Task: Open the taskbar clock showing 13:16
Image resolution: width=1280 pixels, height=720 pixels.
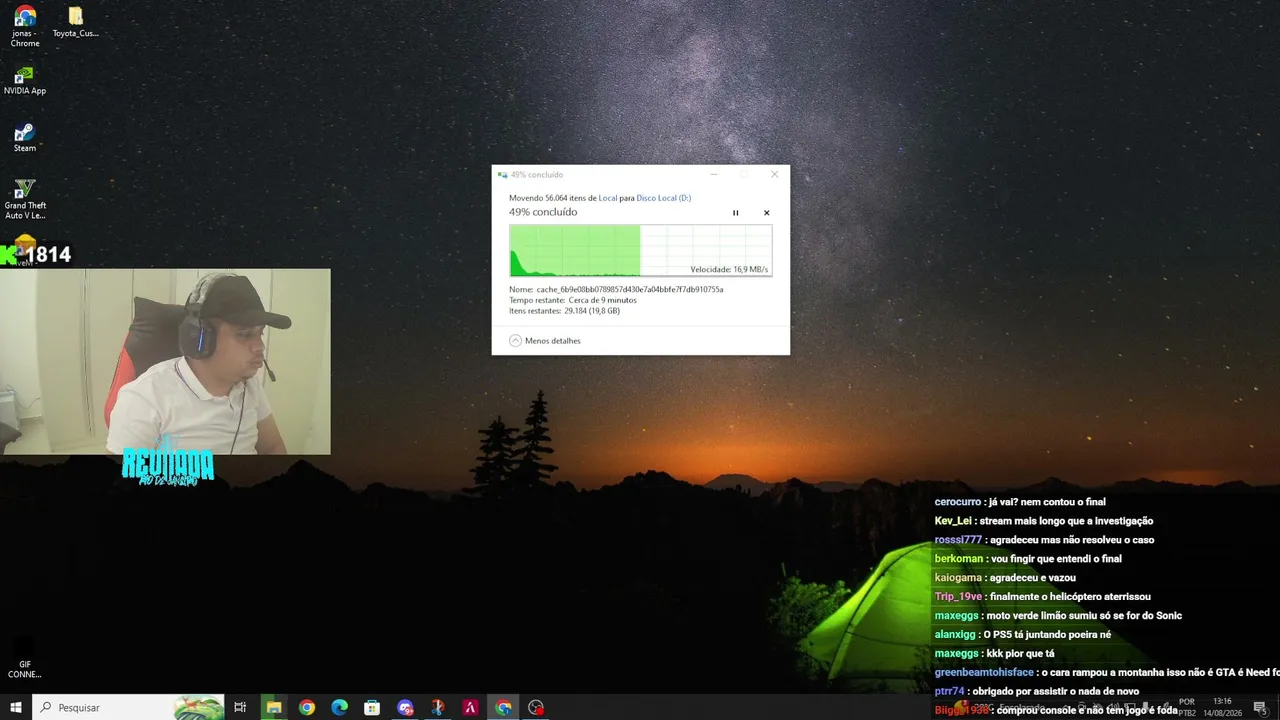Action: pyautogui.click(x=1221, y=707)
